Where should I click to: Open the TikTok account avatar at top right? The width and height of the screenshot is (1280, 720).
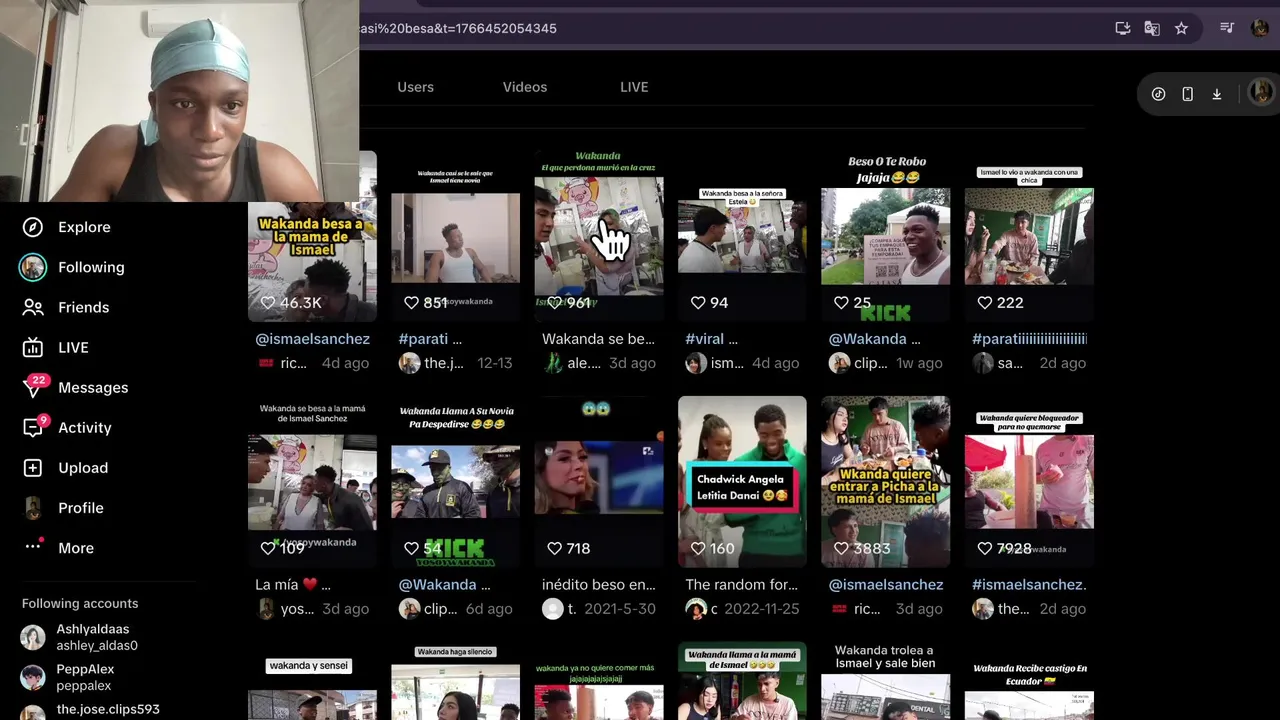coord(1261,93)
